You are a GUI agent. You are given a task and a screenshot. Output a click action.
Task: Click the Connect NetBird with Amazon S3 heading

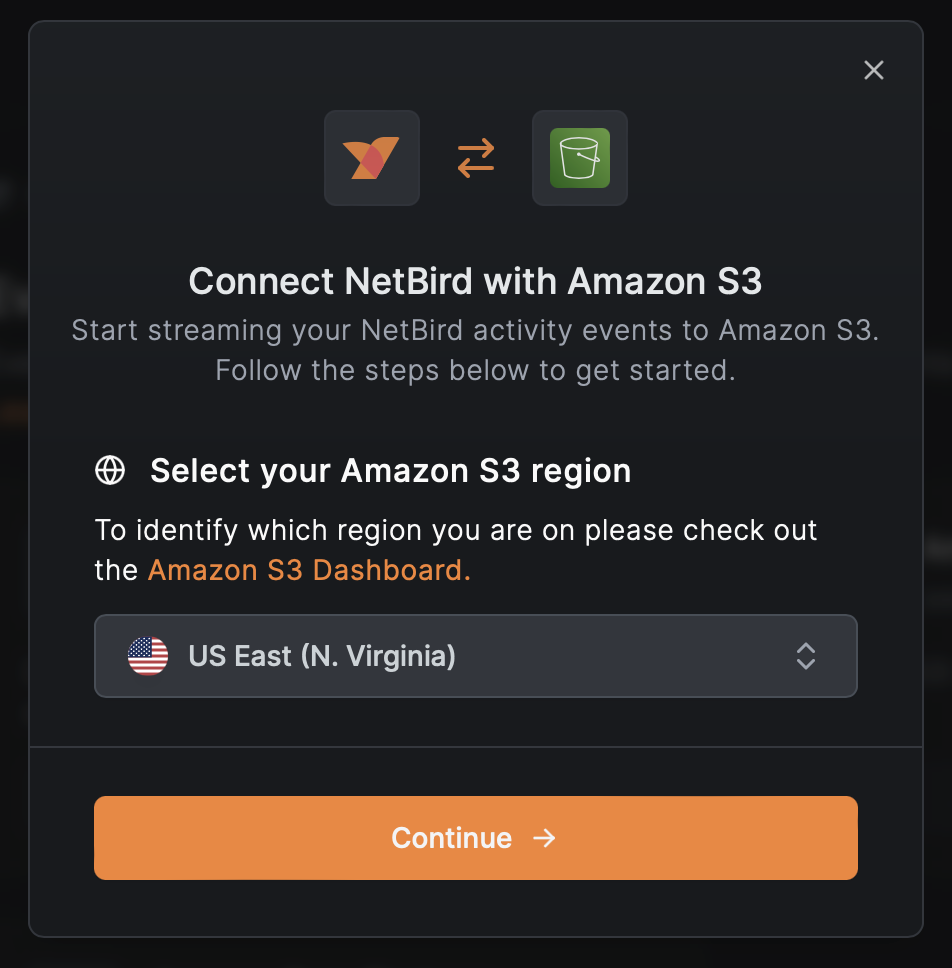coord(475,281)
